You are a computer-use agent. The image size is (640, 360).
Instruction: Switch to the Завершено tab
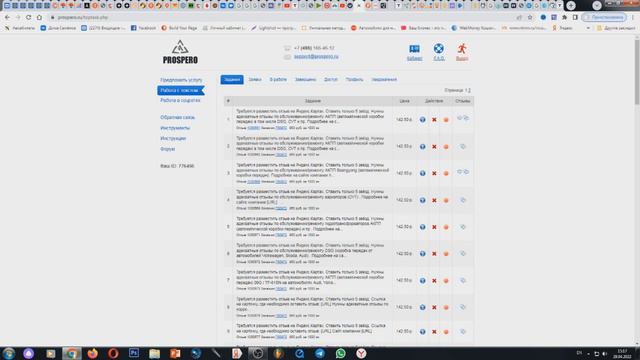coord(305,80)
